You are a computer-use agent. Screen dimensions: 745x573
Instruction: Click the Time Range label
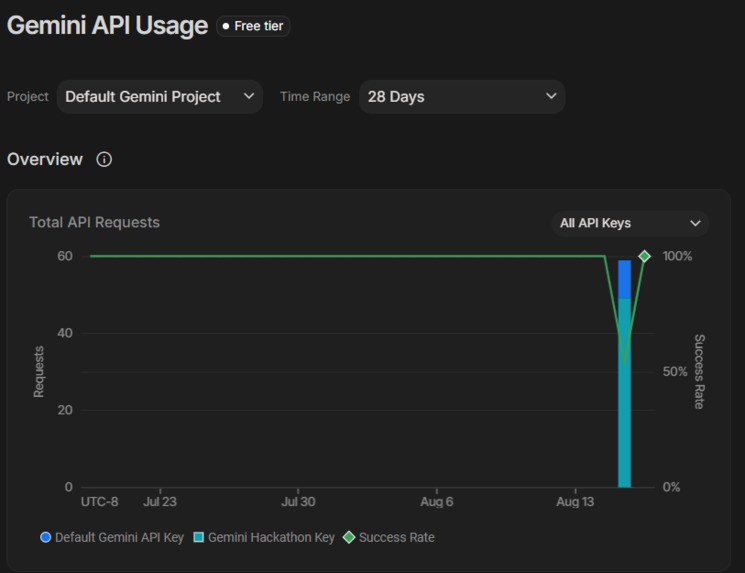[315, 96]
